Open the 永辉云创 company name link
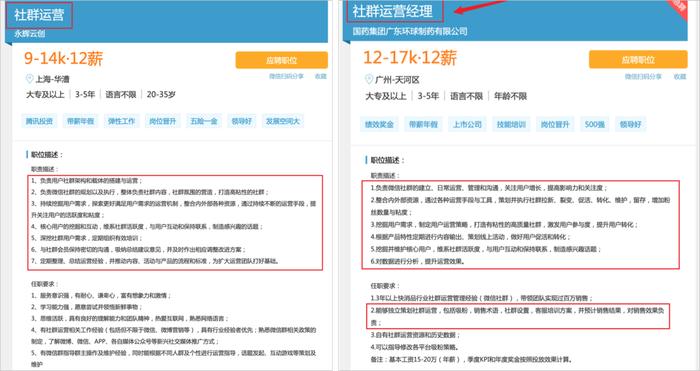 [x=29, y=33]
